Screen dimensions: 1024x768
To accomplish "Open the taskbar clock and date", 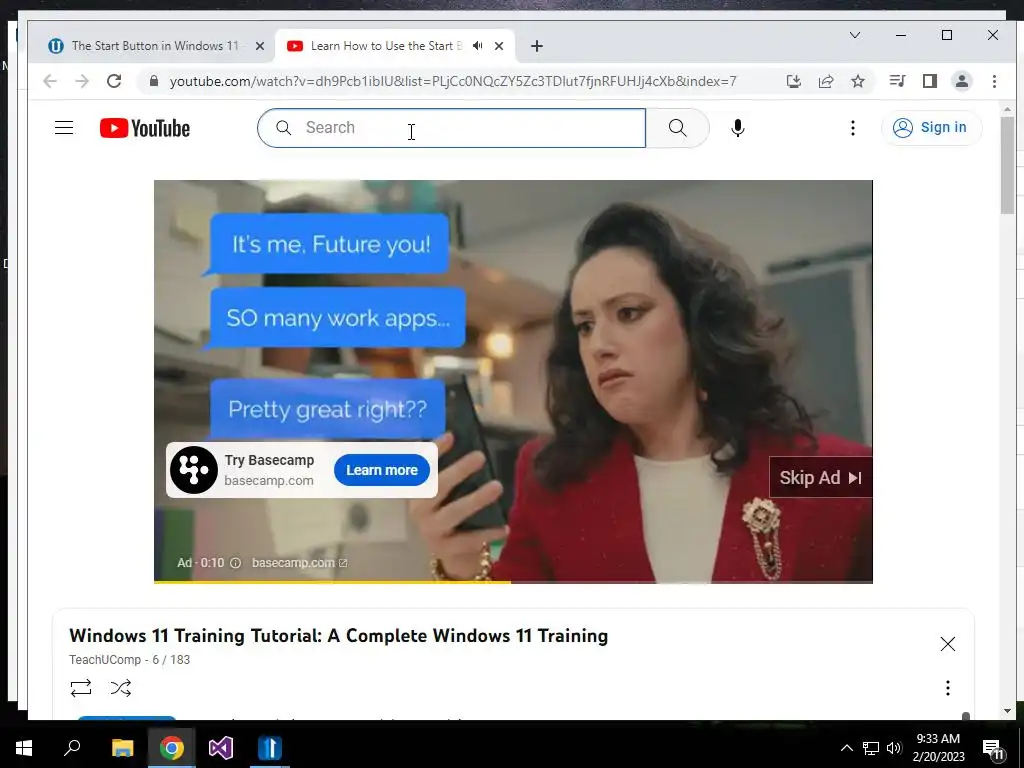I will 938,748.
